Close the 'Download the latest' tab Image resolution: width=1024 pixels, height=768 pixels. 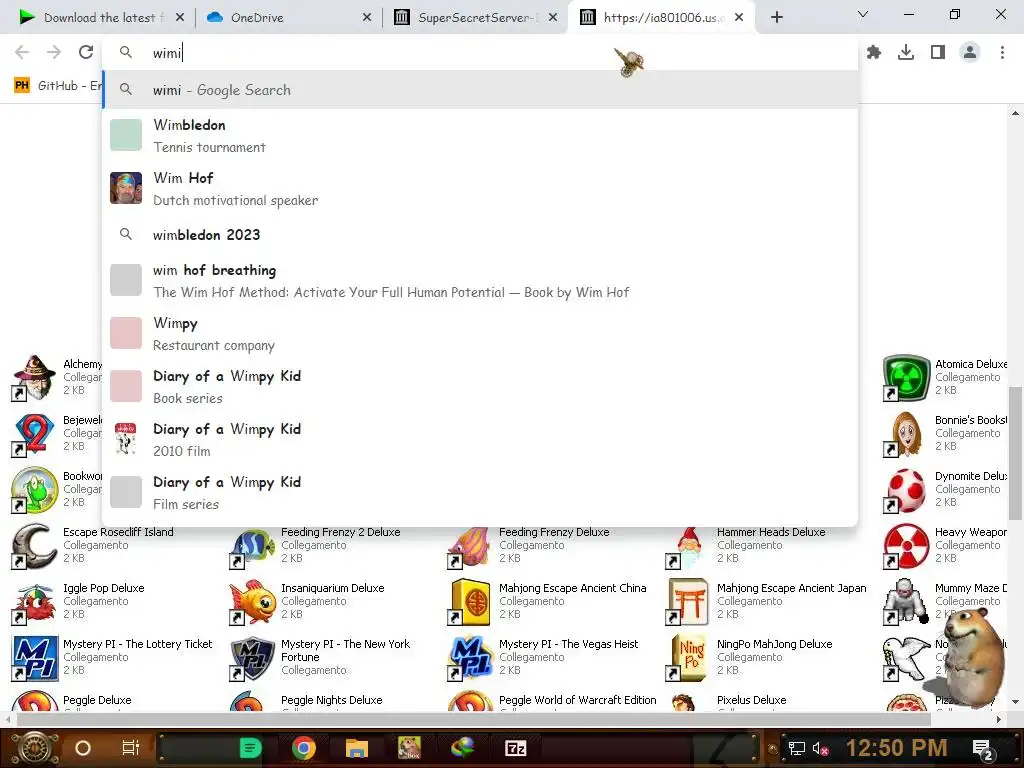[180, 18]
